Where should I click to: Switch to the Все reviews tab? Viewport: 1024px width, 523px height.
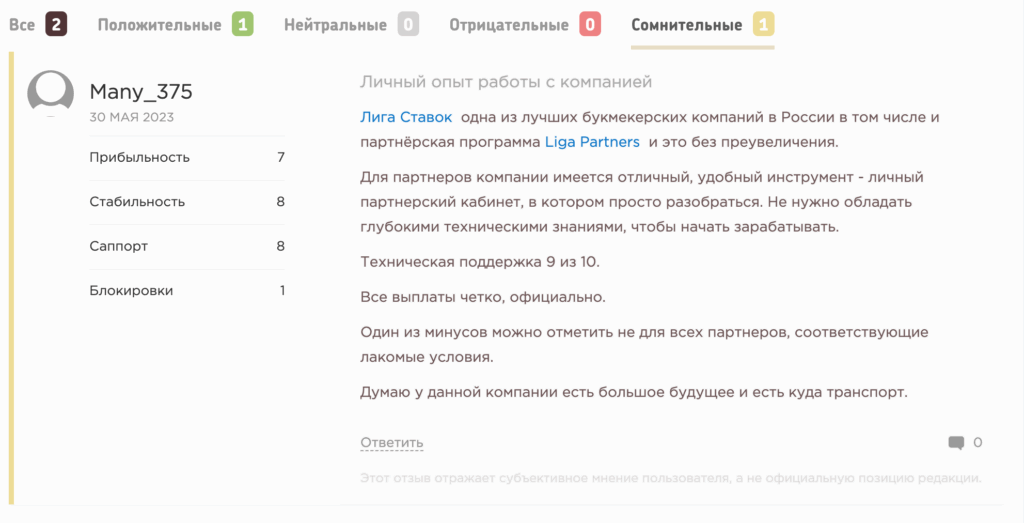(x=22, y=25)
